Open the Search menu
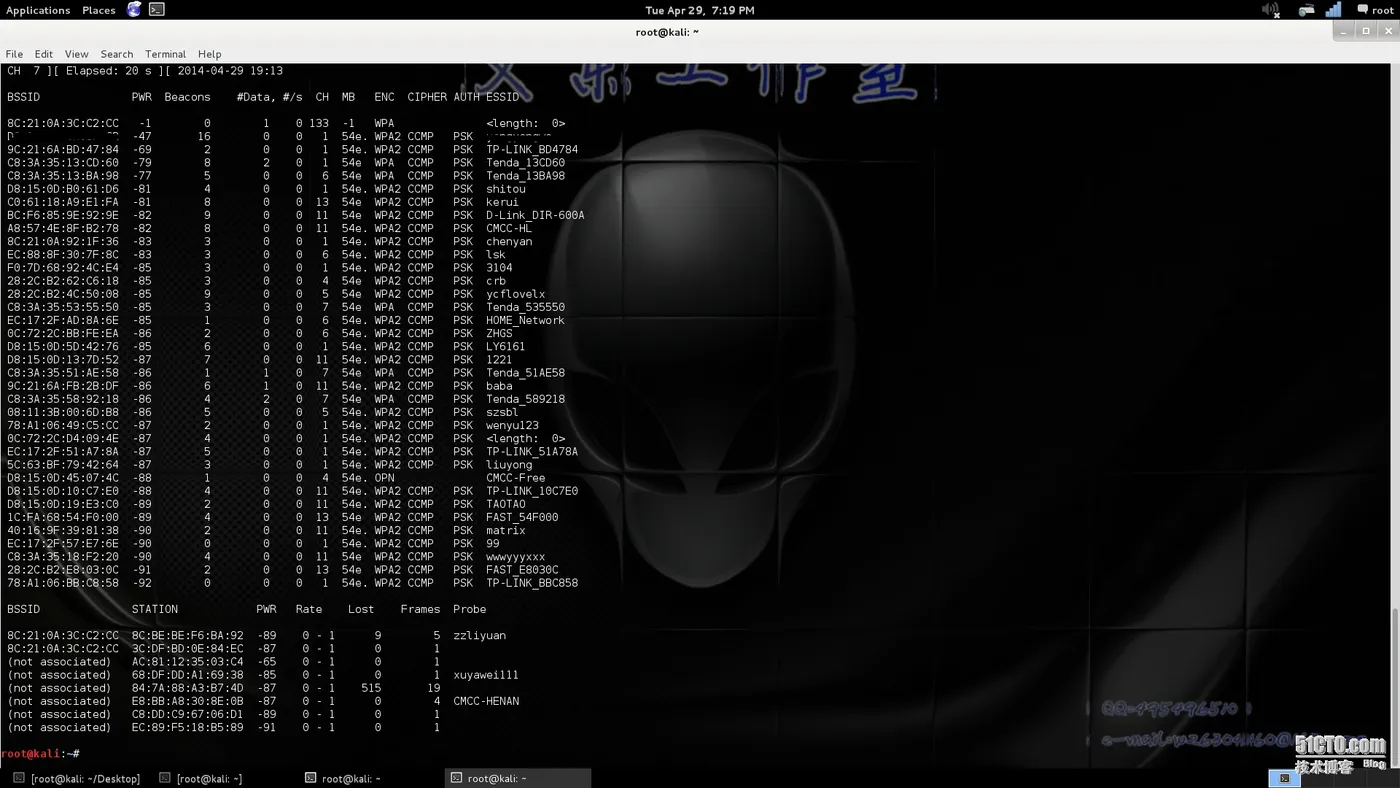The image size is (1400, 788). point(117,54)
